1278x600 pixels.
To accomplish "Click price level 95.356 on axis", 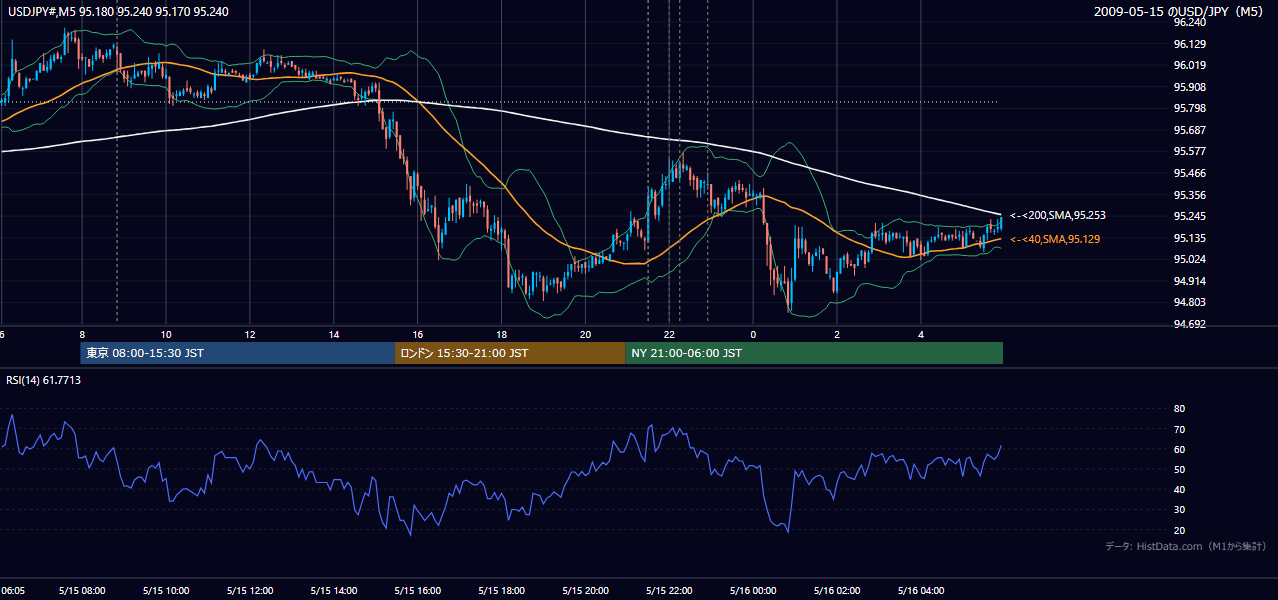I will 1188,195.
